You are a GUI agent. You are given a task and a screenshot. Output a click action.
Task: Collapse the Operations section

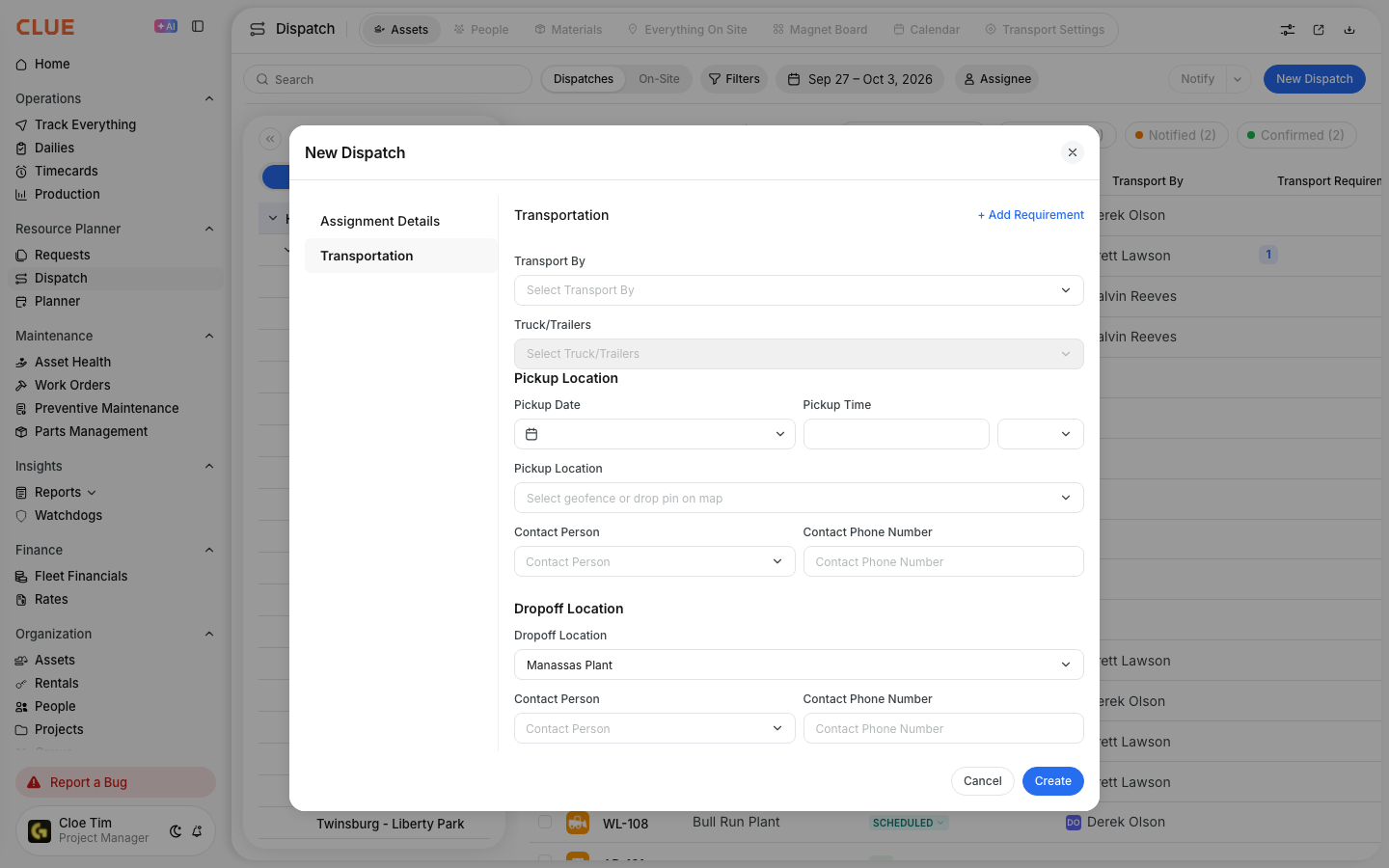coord(209,98)
